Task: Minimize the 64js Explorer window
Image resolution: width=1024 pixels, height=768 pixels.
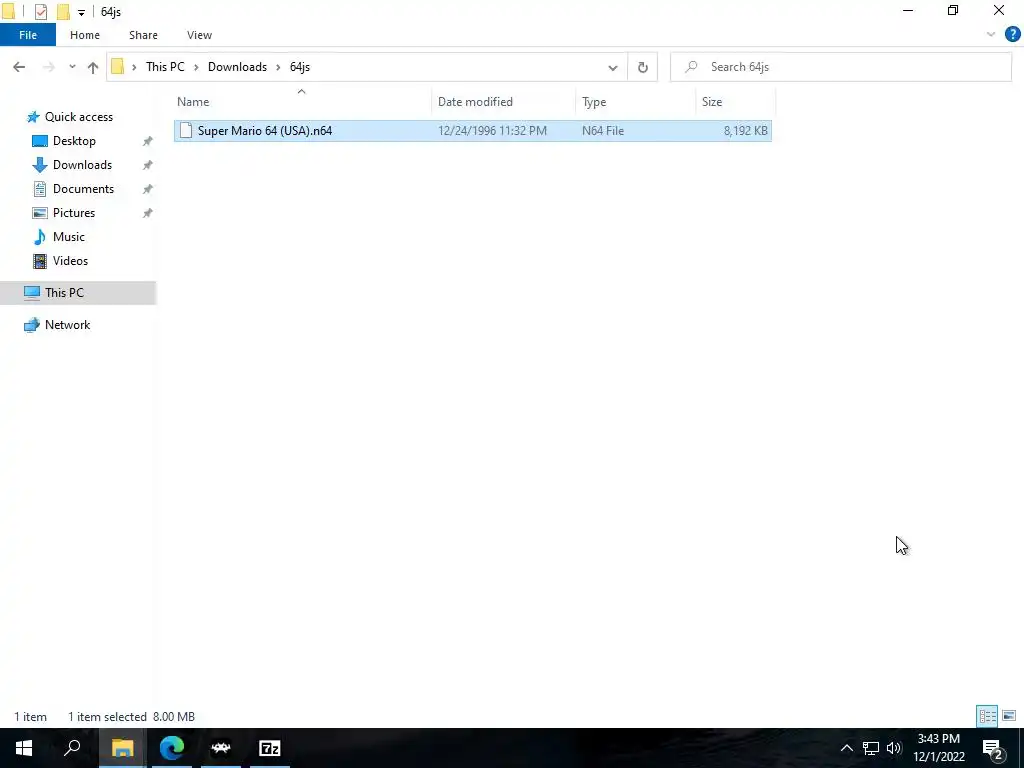Action: tap(908, 11)
